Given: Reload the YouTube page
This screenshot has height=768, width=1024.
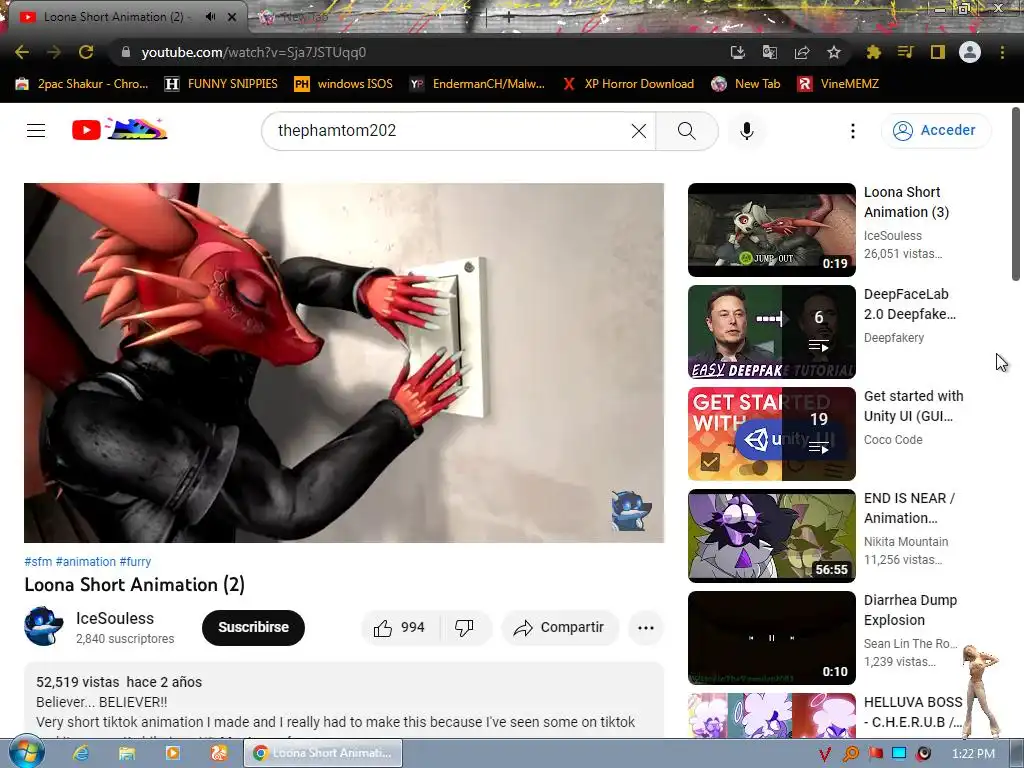Looking at the screenshot, I should point(86,52).
